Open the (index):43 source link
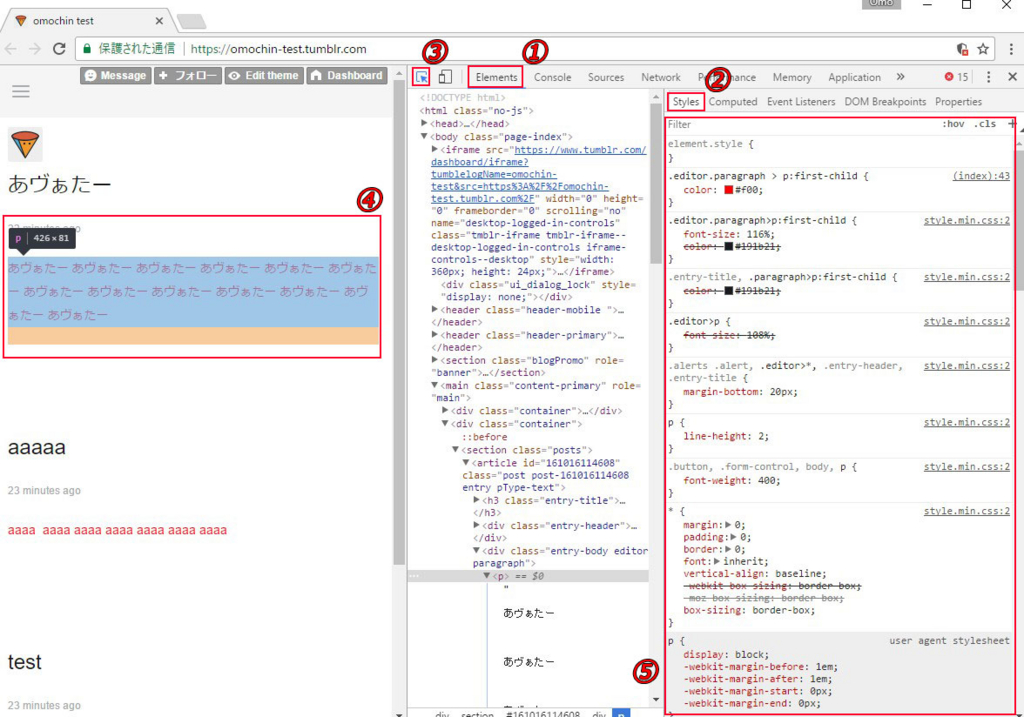The height and width of the screenshot is (717, 1024). 981,176
